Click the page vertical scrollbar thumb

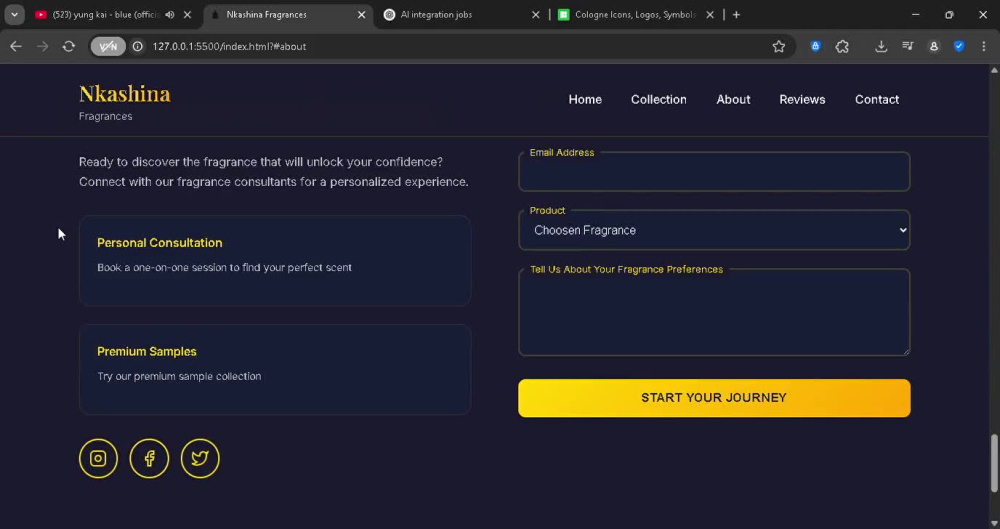(x=994, y=463)
